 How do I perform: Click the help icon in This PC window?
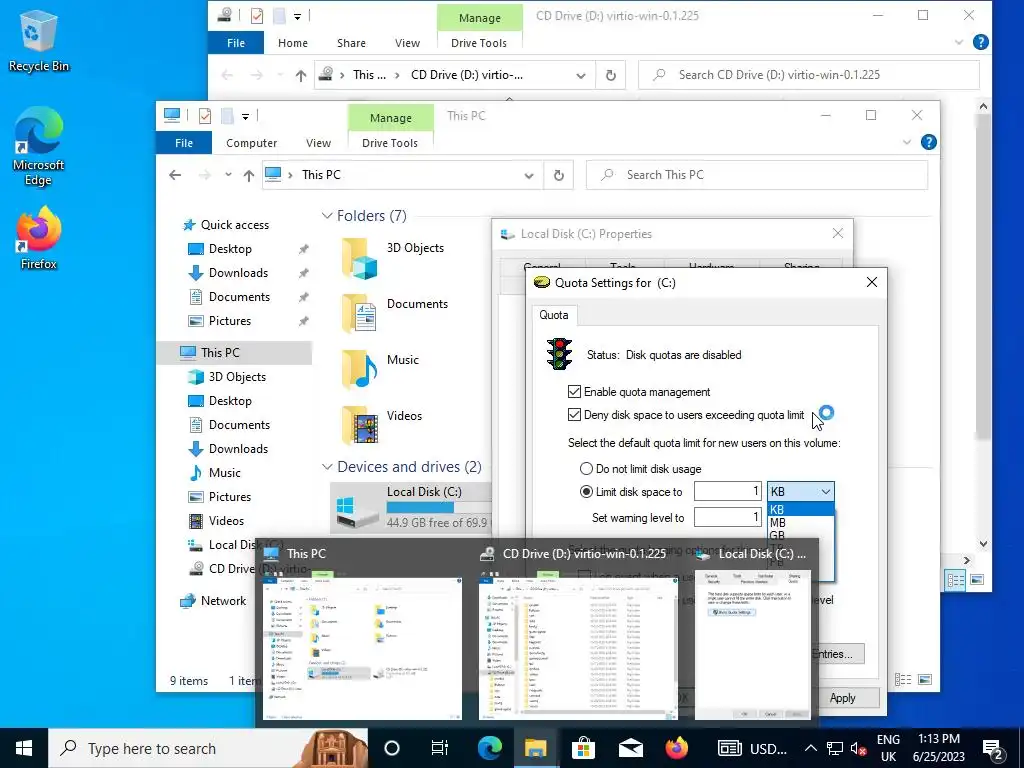(x=928, y=142)
